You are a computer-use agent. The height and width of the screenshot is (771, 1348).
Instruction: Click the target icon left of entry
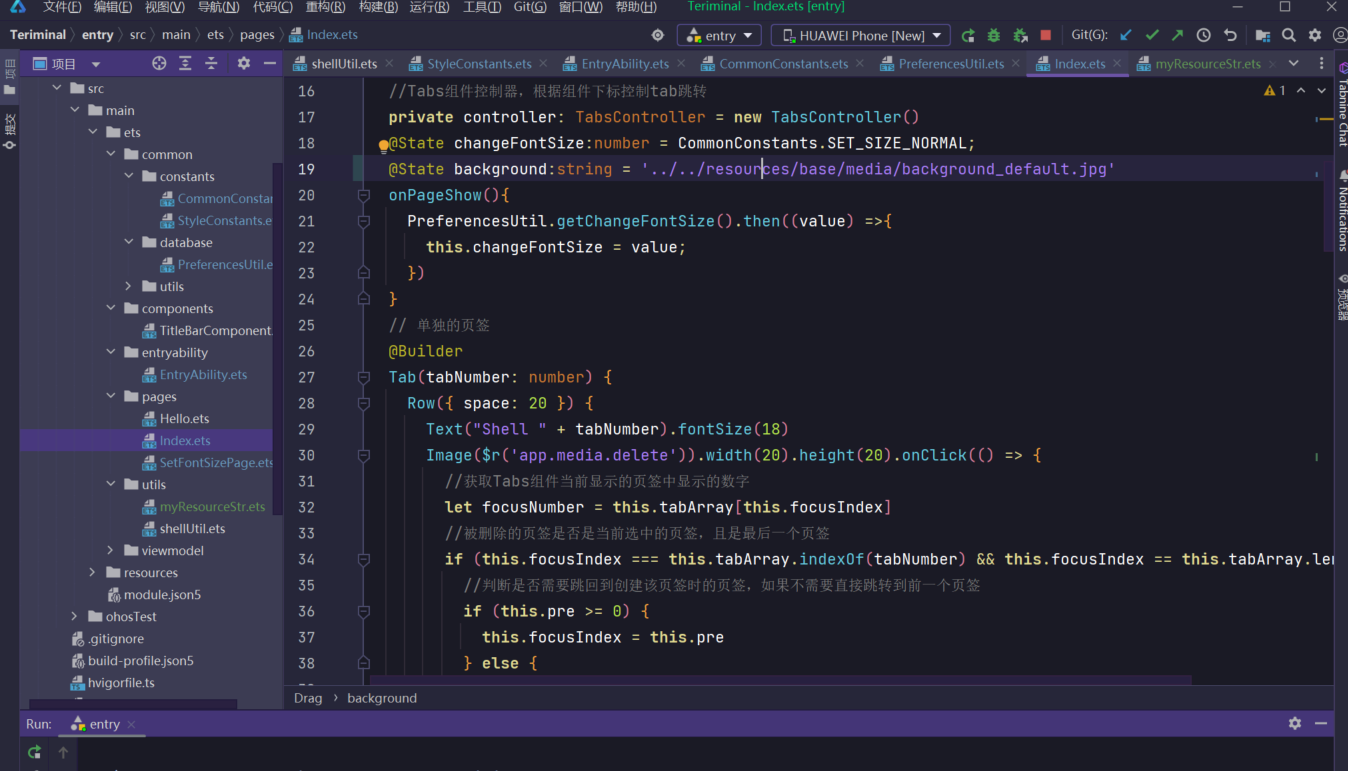(x=657, y=35)
